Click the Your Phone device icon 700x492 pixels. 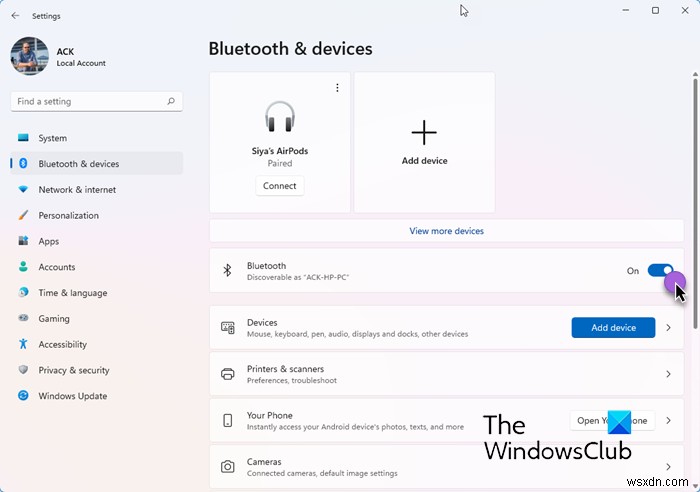(x=228, y=421)
